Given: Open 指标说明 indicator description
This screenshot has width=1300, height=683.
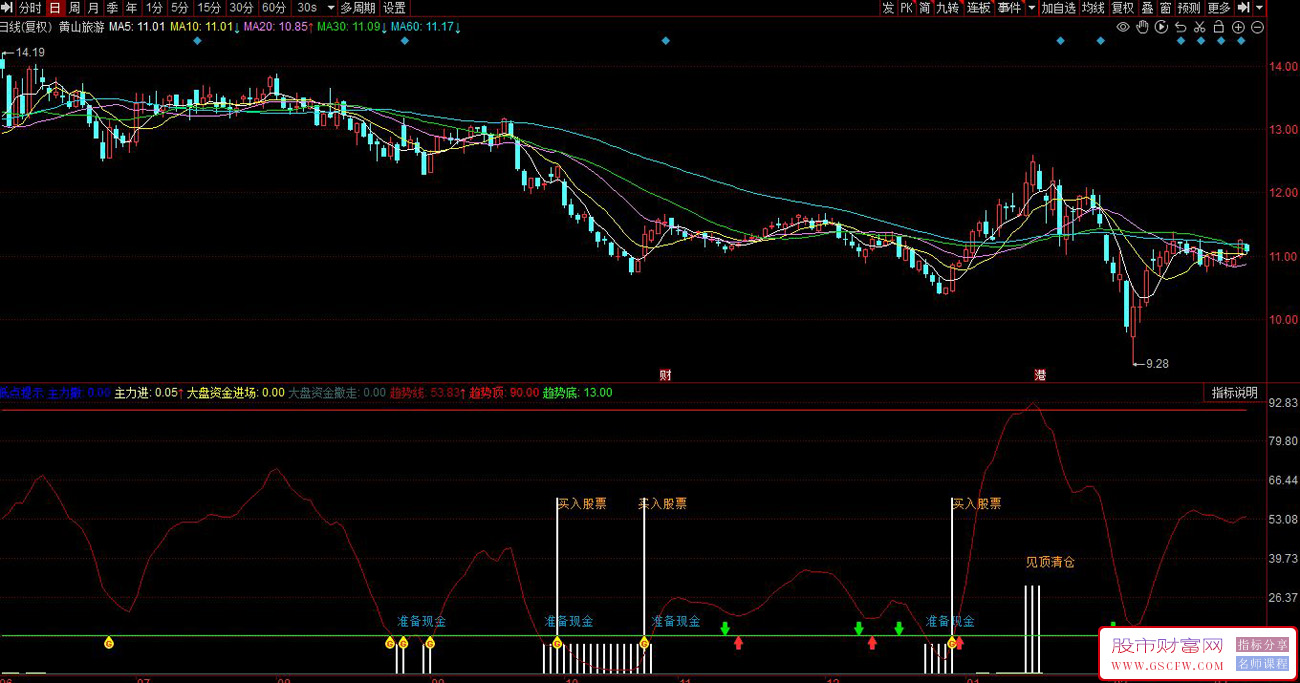Looking at the screenshot, I should point(1234,393).
